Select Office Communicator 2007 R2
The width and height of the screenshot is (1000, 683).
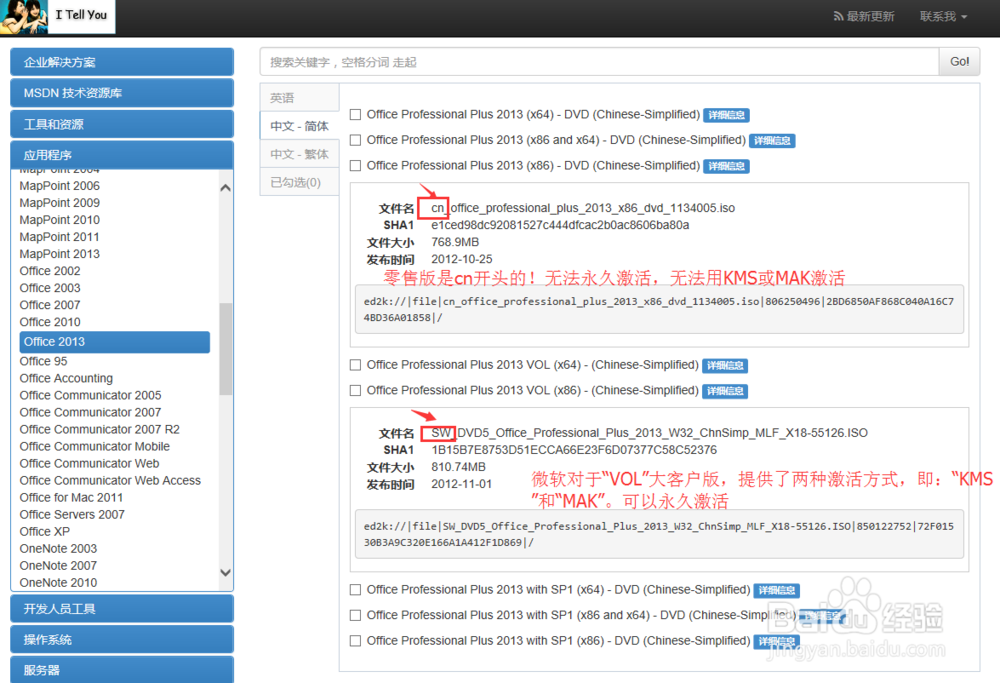[99, 430]
